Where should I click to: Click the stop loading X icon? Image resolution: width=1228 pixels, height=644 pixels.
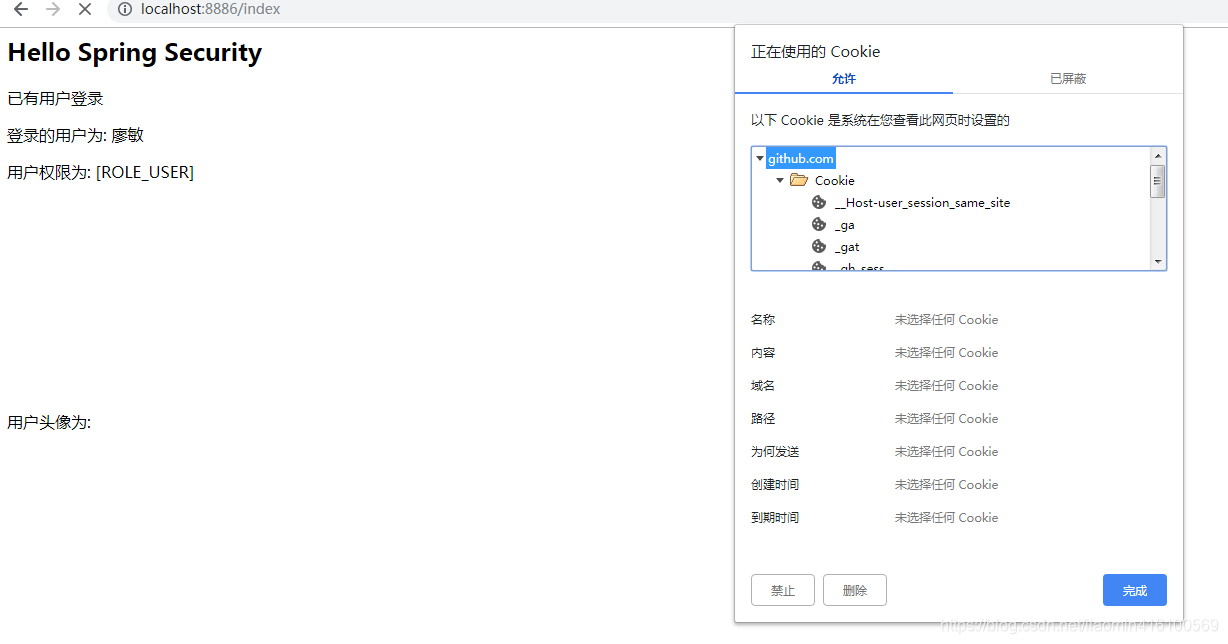coord(85,10)
